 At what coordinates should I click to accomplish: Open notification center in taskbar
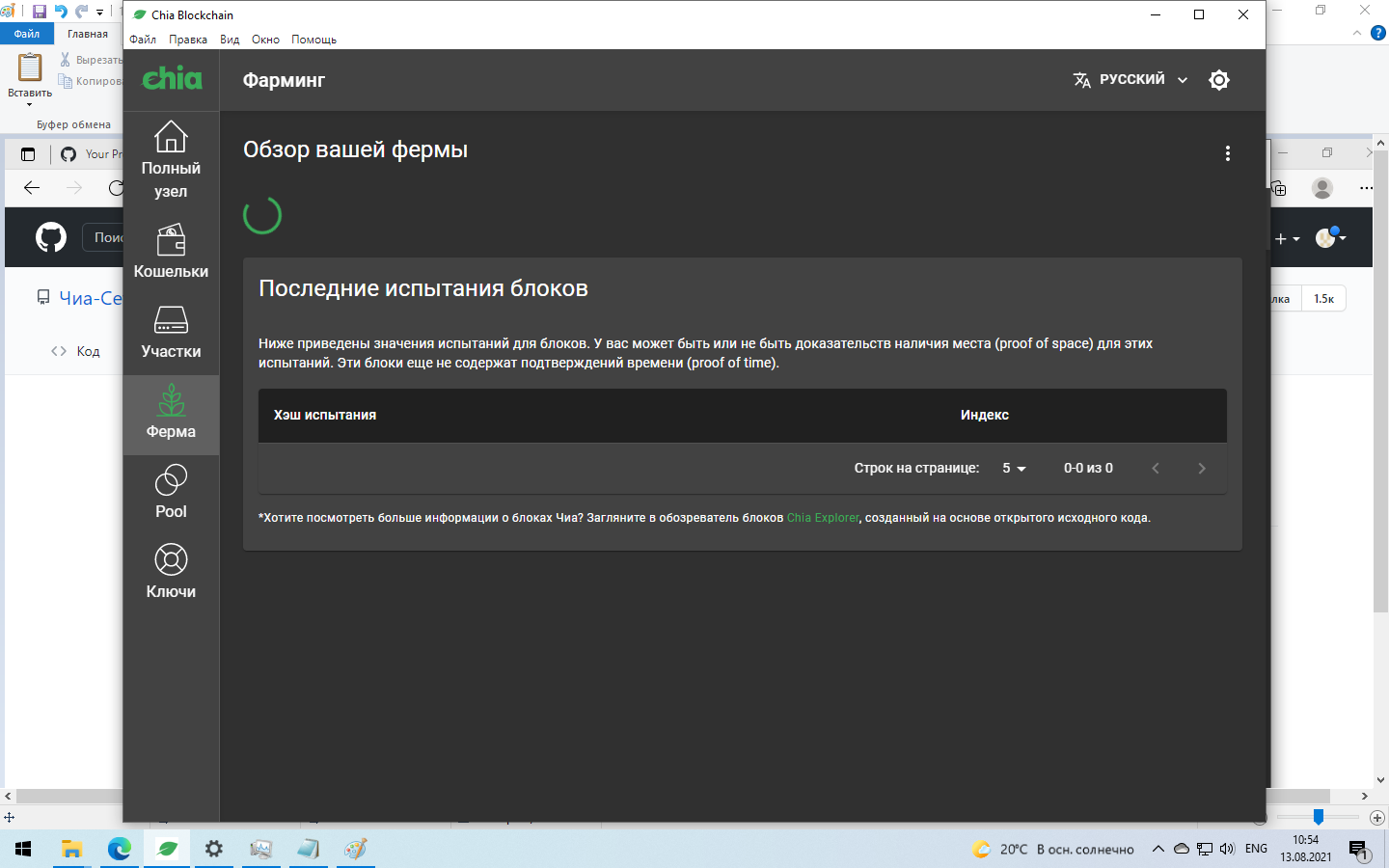(1358, 849)
